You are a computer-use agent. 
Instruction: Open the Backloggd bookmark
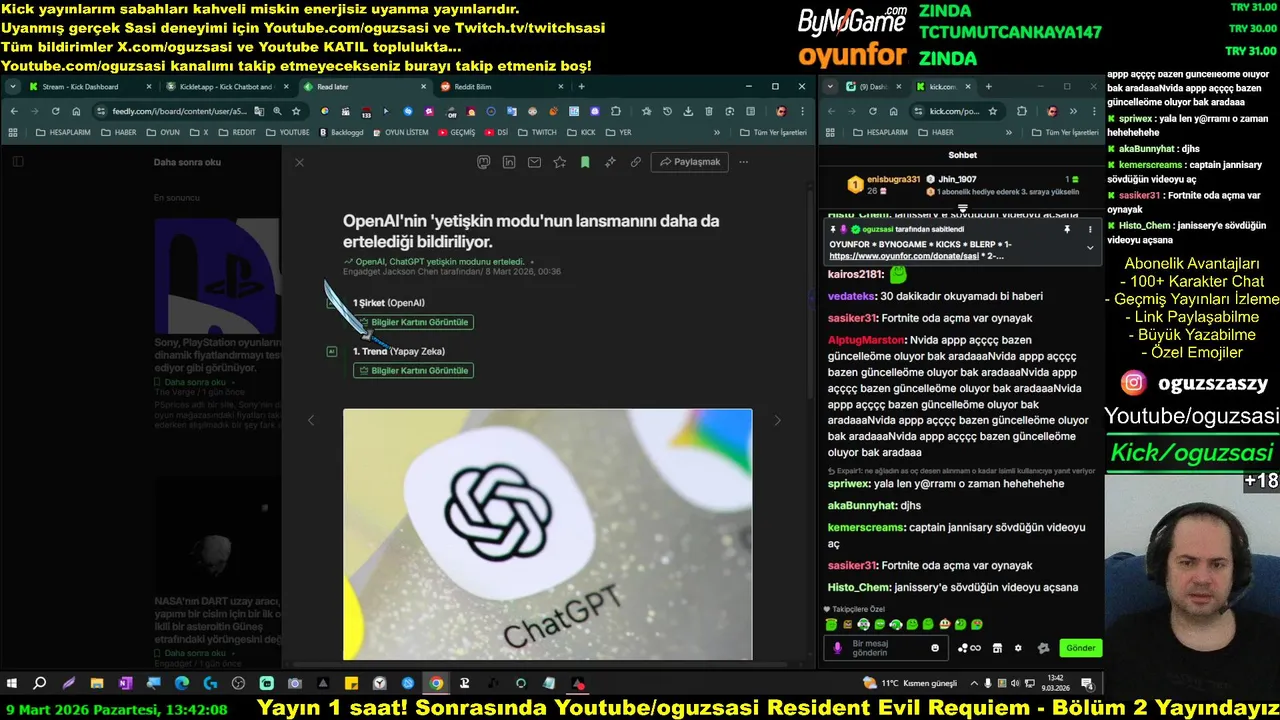[x=341, y=132]
